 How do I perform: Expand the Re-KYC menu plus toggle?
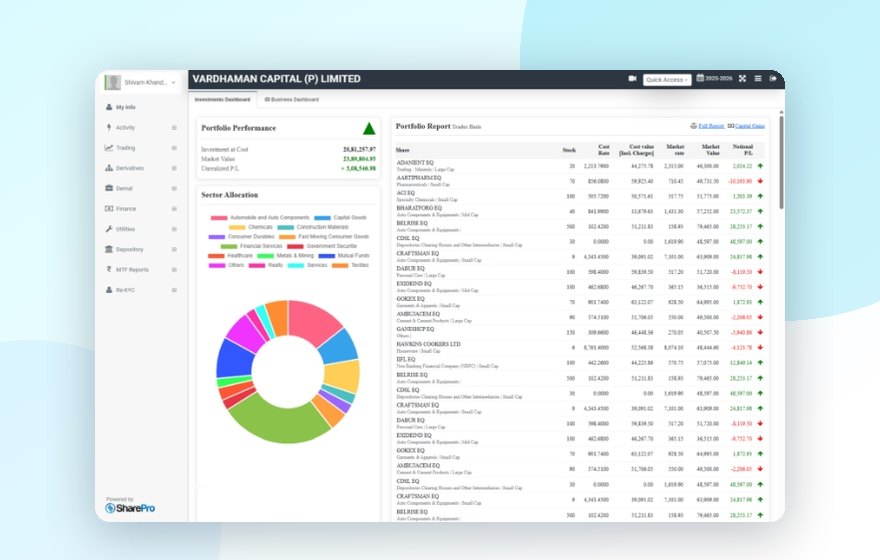tap(174, 290)
